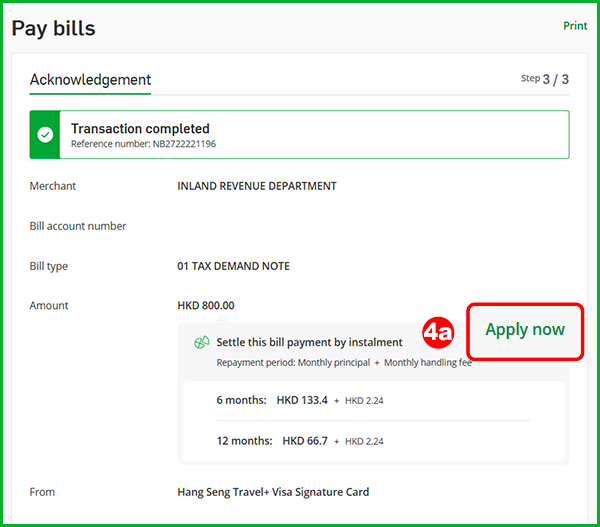This screenshot has height=527, width=600.
Task: Click the HKD 800.00 amount
Action: click(205, 305)
